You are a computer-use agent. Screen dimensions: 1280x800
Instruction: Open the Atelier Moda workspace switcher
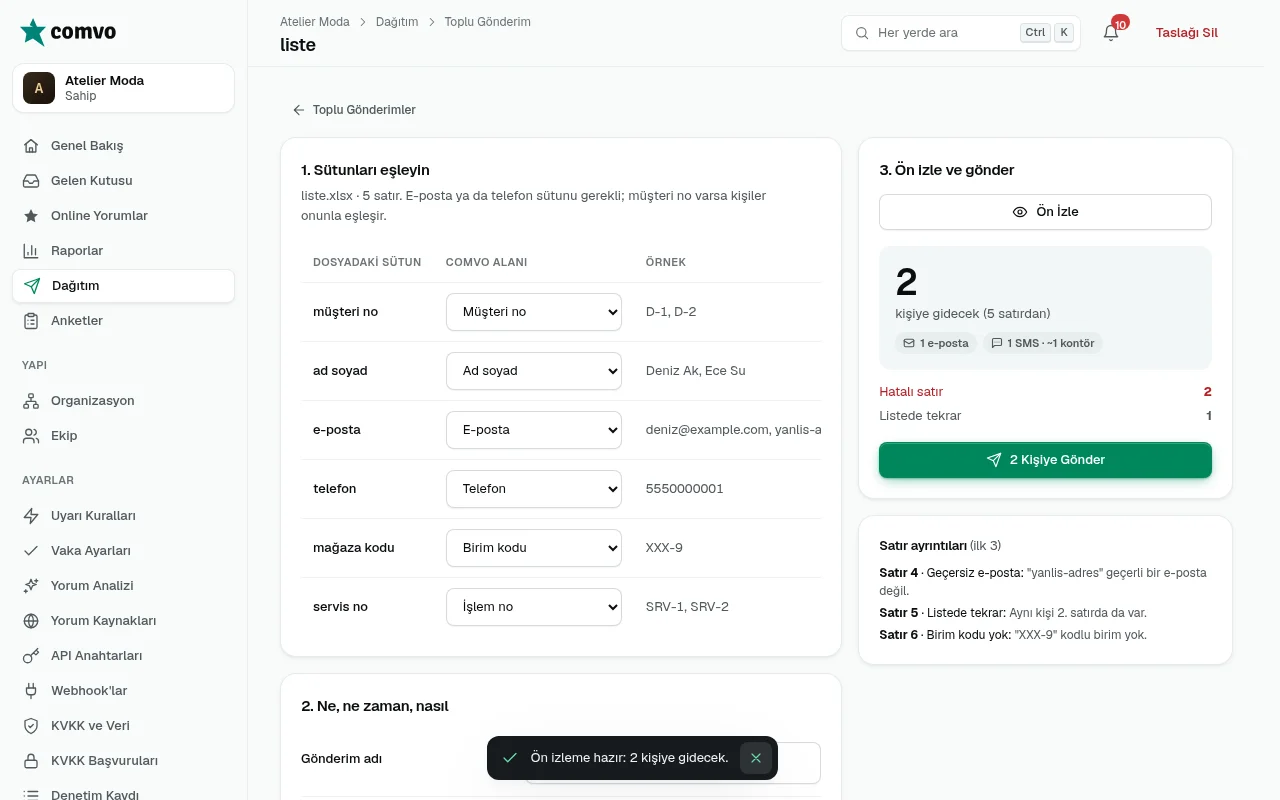[x=124, y=88]
